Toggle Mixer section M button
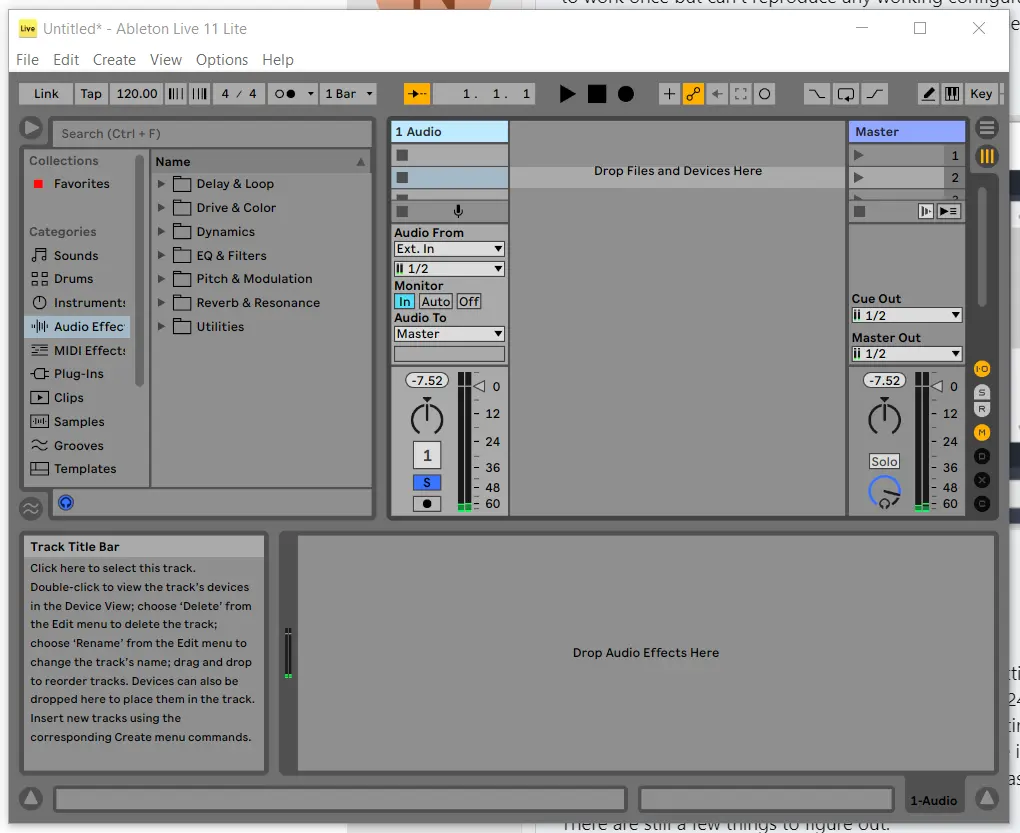The image size is (1020, 833). pyautogui.click(x=982, y=432)
